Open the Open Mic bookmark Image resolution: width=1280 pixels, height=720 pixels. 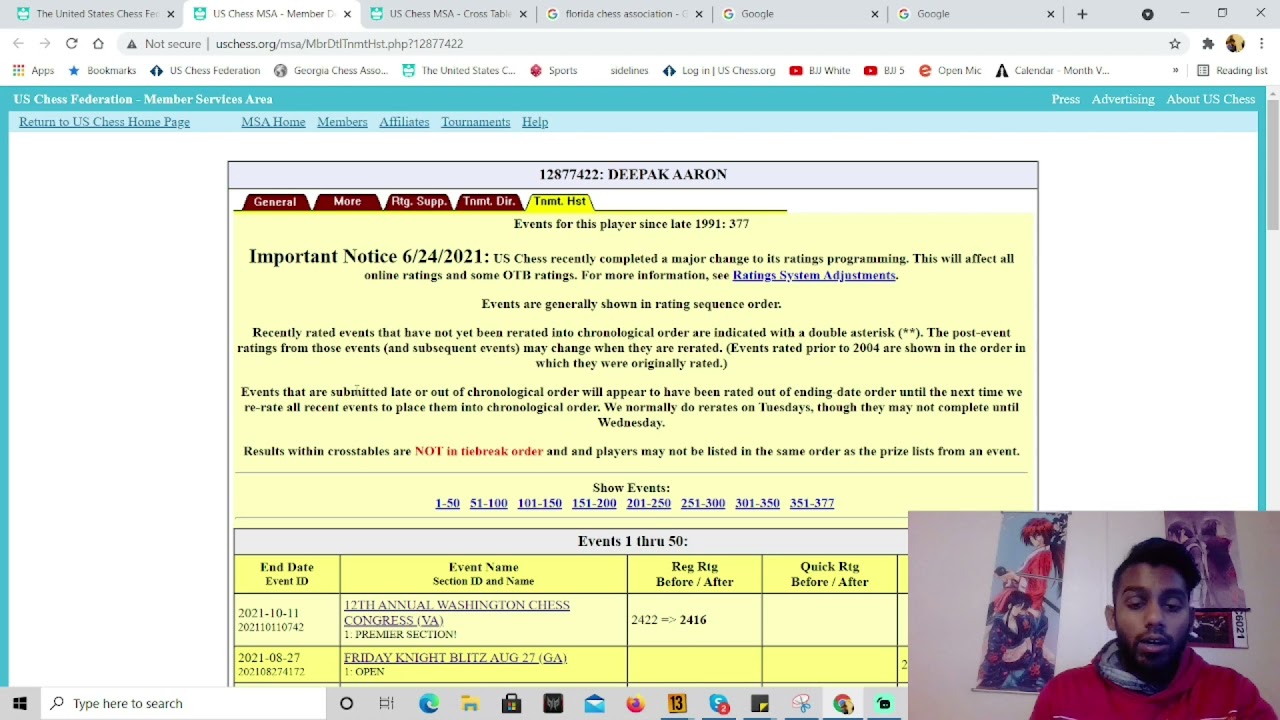949,71
